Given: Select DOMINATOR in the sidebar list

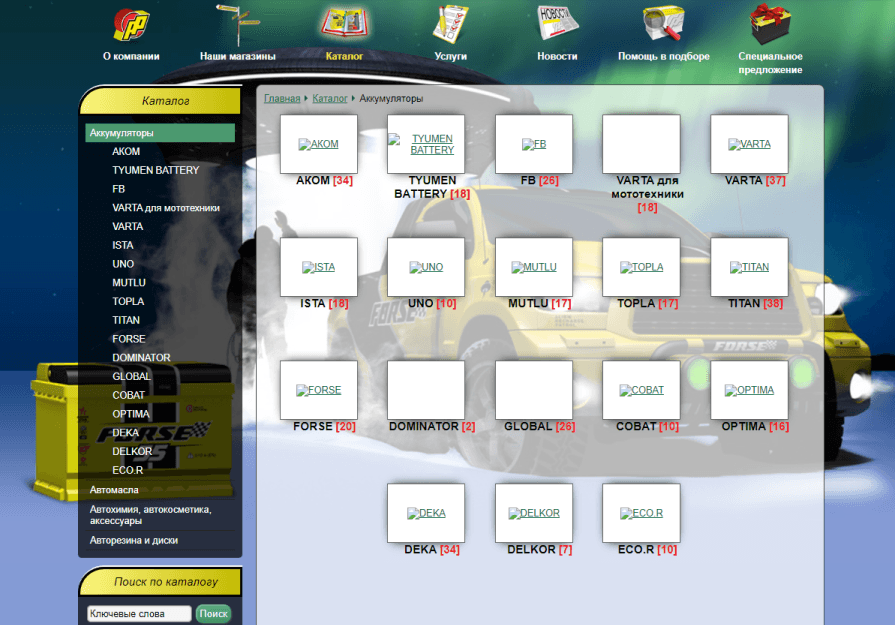Looking at the screenshot, I should 142,357.
